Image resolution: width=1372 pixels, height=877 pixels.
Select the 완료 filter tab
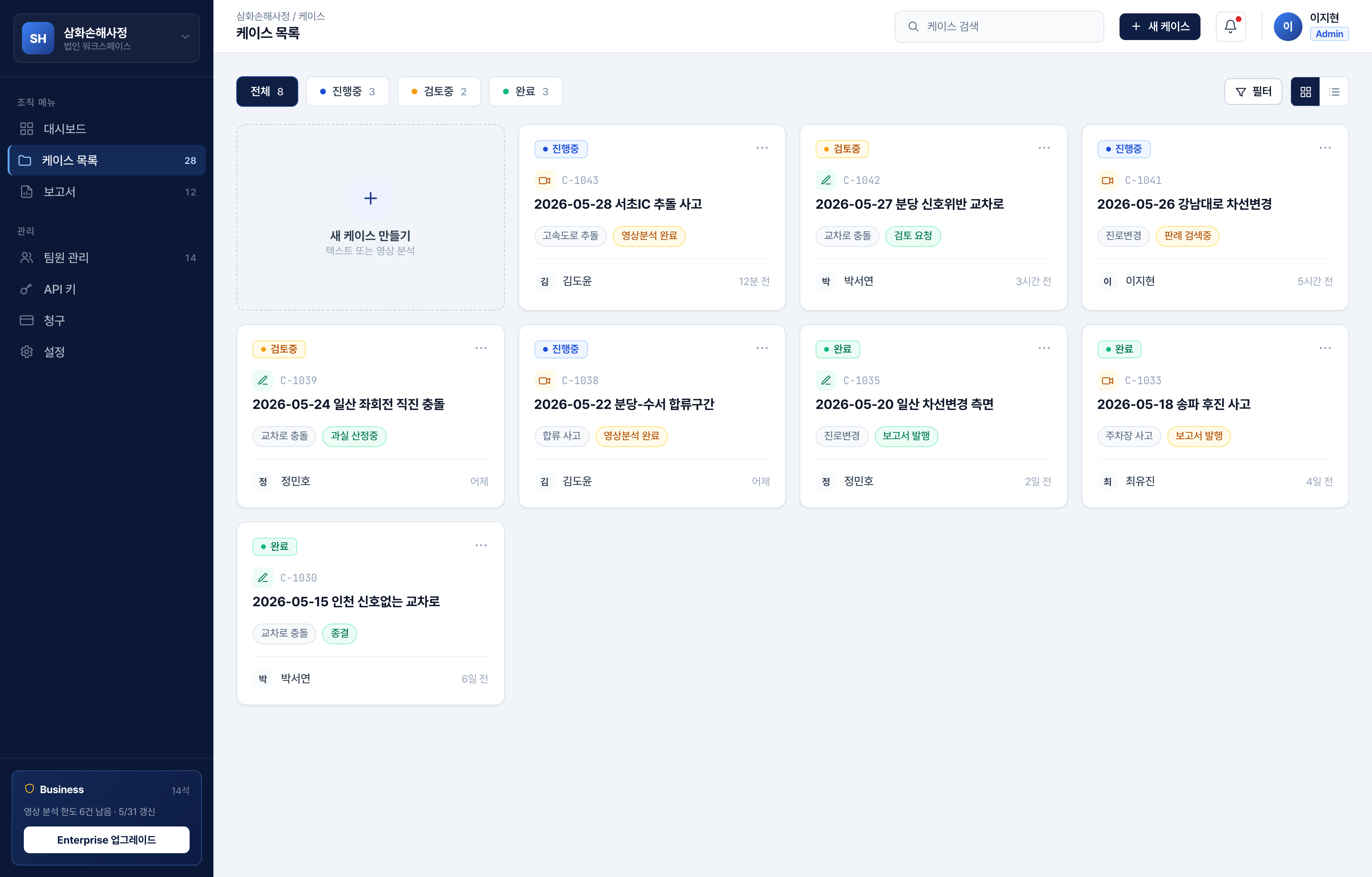525,92
